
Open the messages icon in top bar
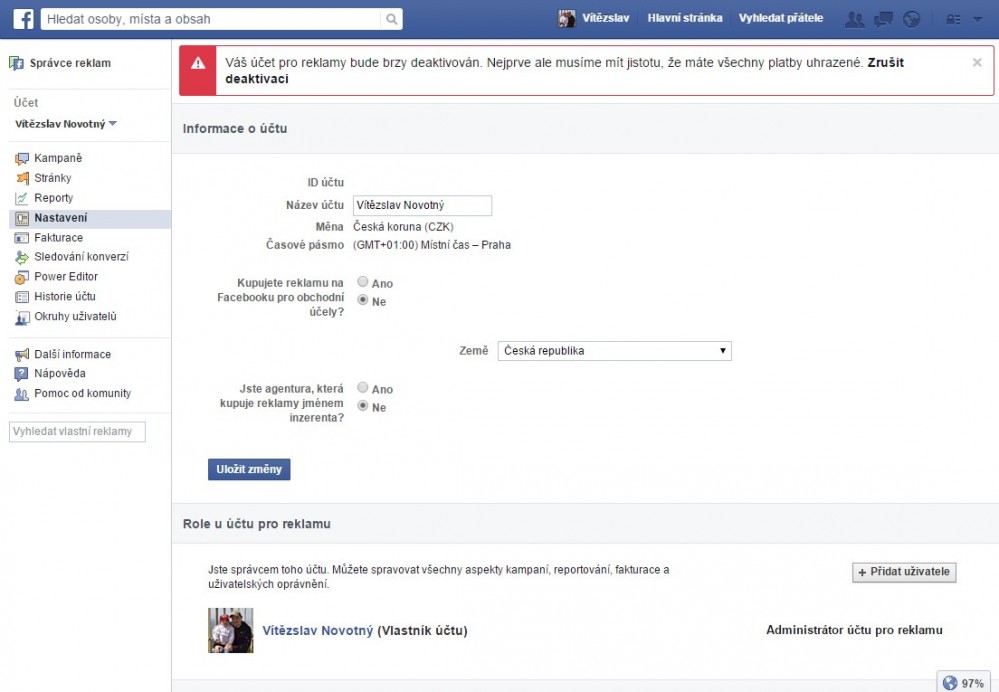click(883, 19)
